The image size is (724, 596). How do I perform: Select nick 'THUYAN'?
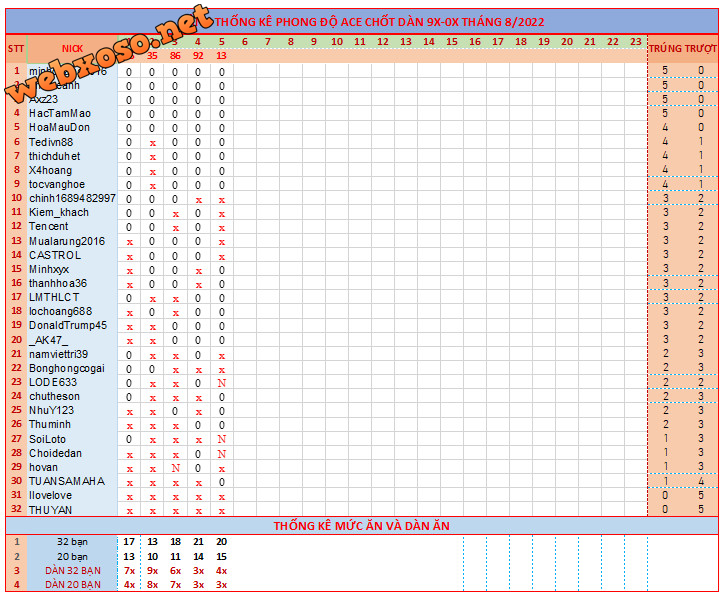[x=50, y=510]
